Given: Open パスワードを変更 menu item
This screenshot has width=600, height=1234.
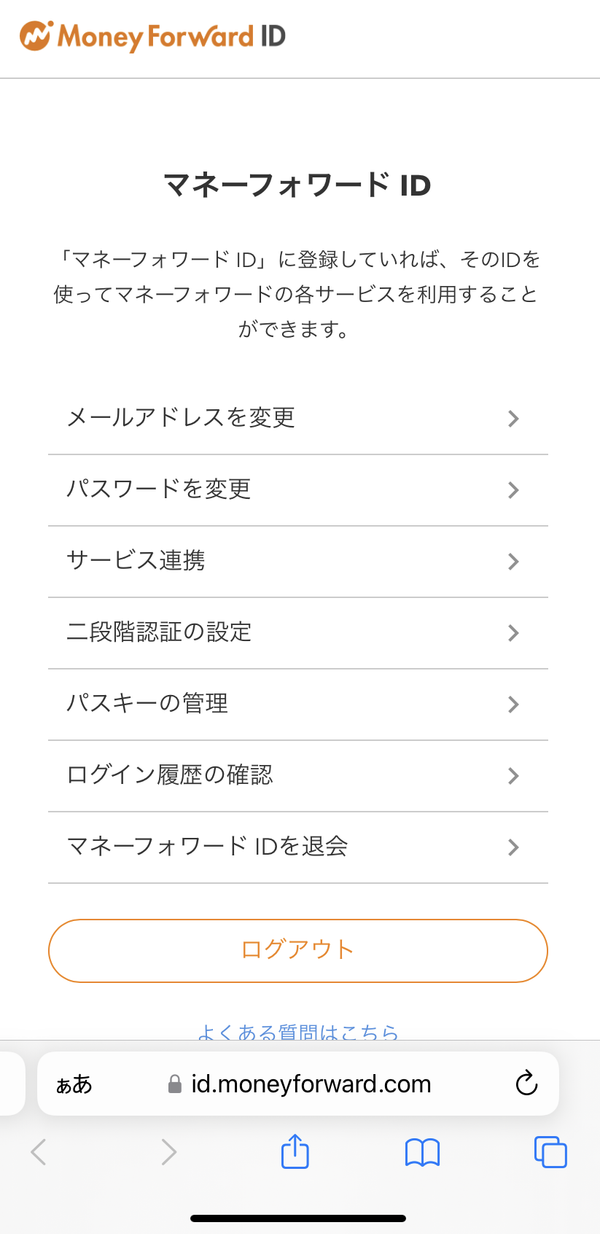Looking at the screenshot, I should tap(298, 490).
